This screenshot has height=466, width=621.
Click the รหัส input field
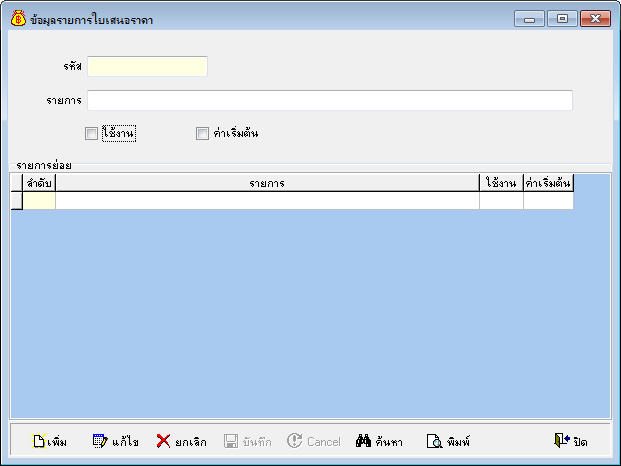(x=147, y=66)
